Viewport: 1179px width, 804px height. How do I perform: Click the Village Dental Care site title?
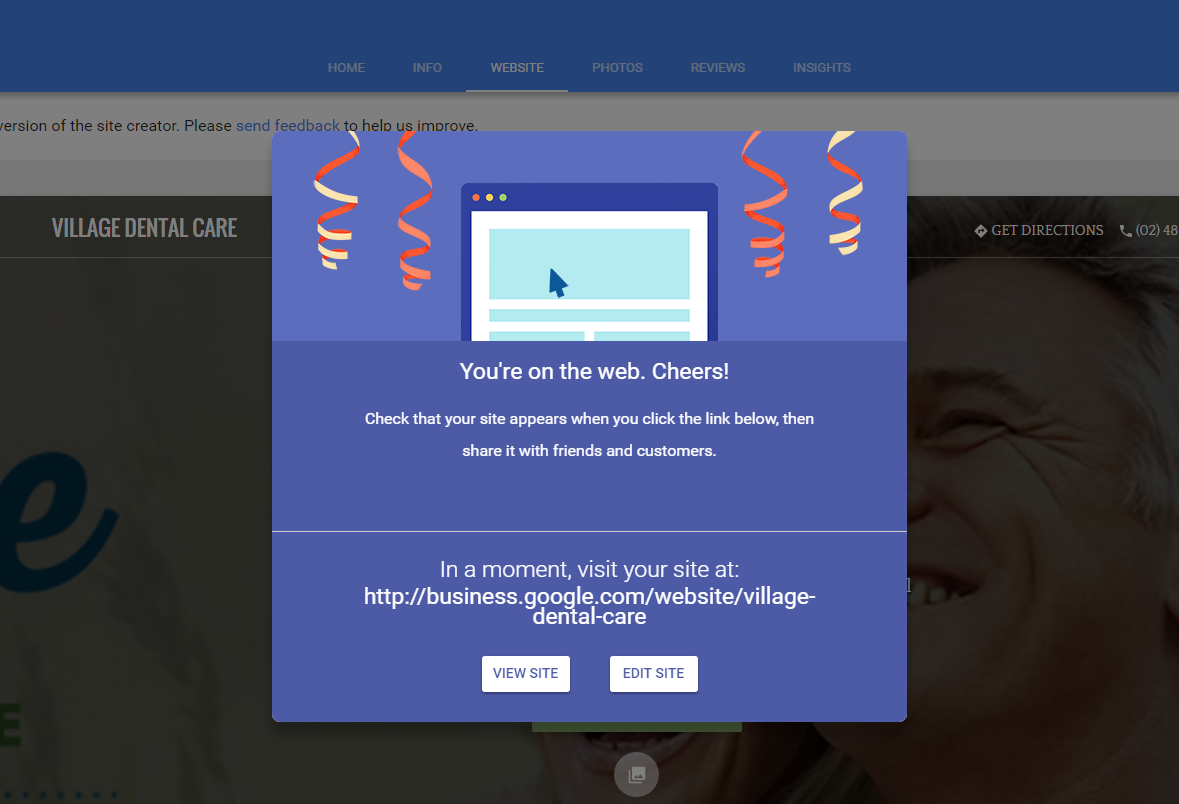coord(144,228)
